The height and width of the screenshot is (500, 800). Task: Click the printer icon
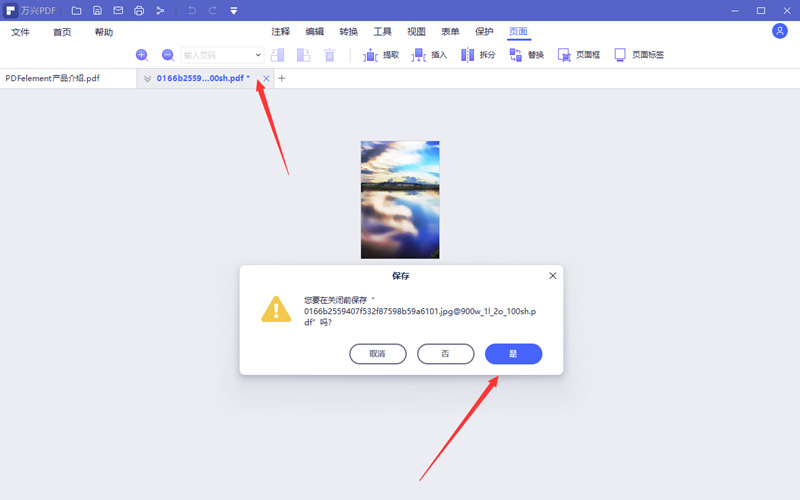pyautogui.click(x=139, y=11)
